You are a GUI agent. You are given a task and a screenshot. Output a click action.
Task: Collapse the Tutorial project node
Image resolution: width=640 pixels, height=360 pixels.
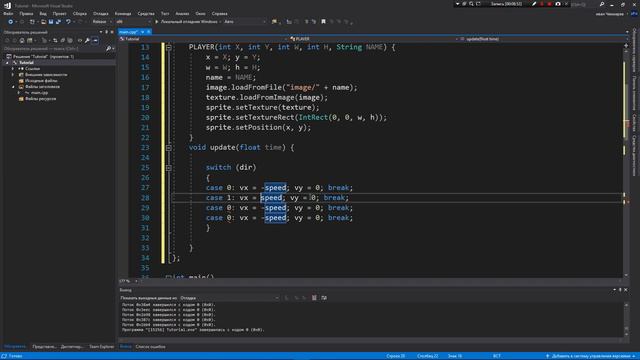(x=7, y=63)
